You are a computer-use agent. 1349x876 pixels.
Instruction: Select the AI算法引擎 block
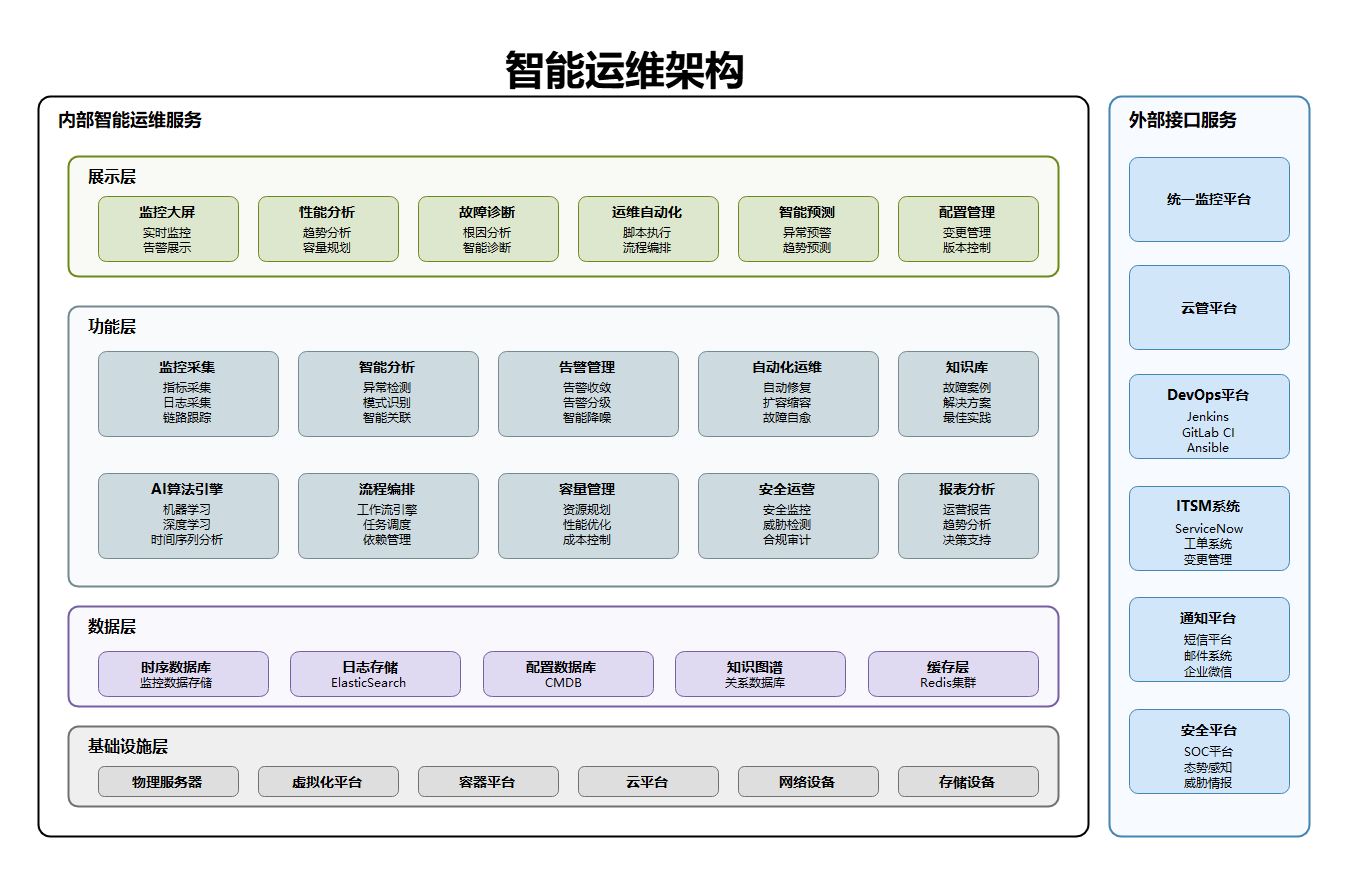coord(188,516)
